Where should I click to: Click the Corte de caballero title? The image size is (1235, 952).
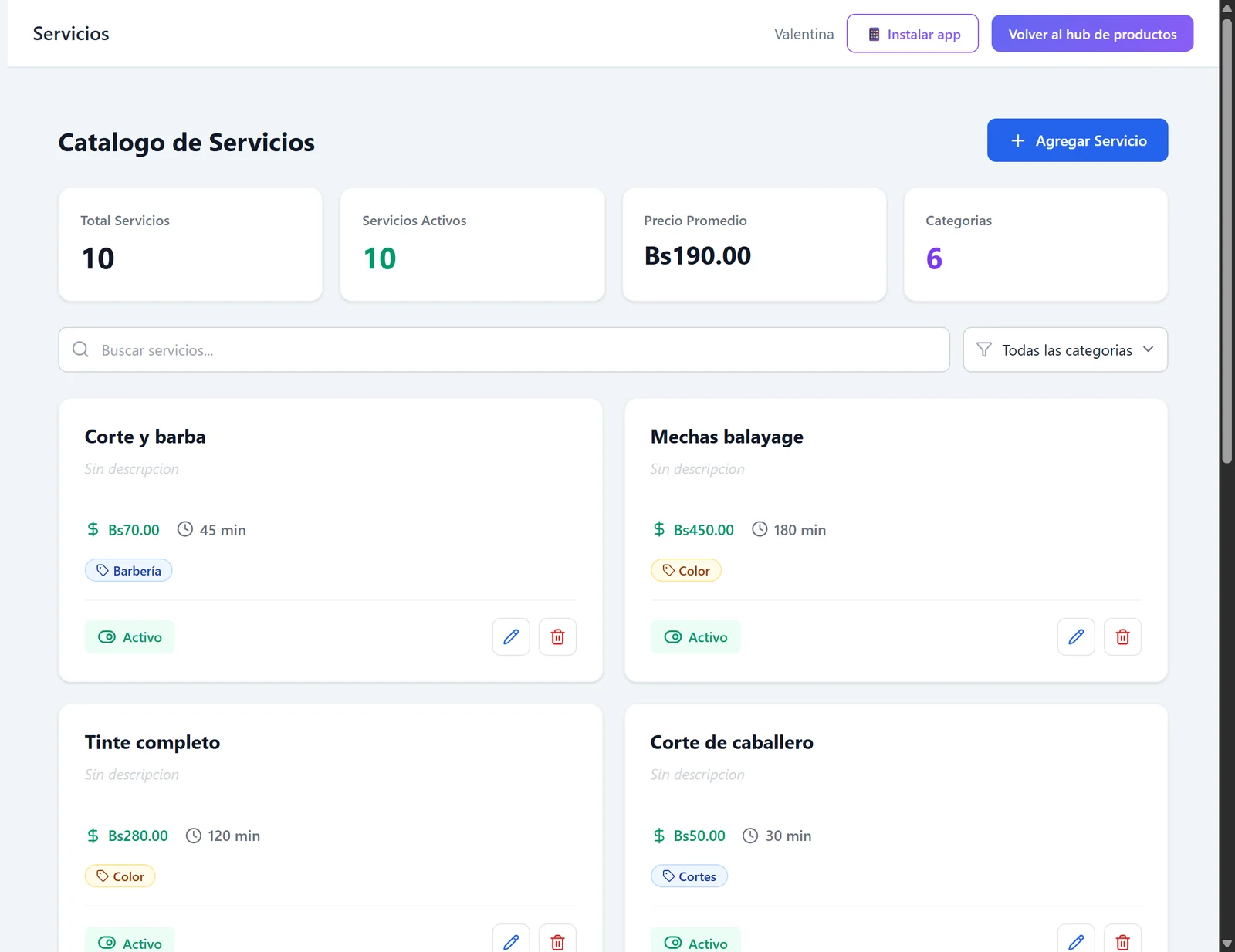(x=732, y=742)
